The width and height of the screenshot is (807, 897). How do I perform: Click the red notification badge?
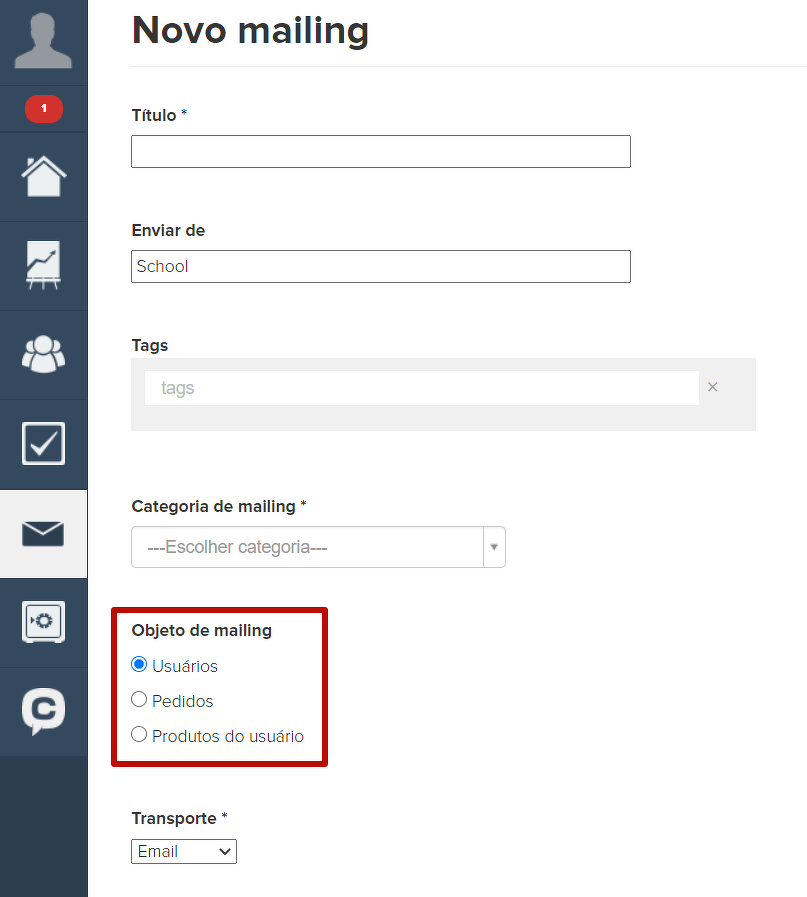pyautogui.click(x=43, y=108)
